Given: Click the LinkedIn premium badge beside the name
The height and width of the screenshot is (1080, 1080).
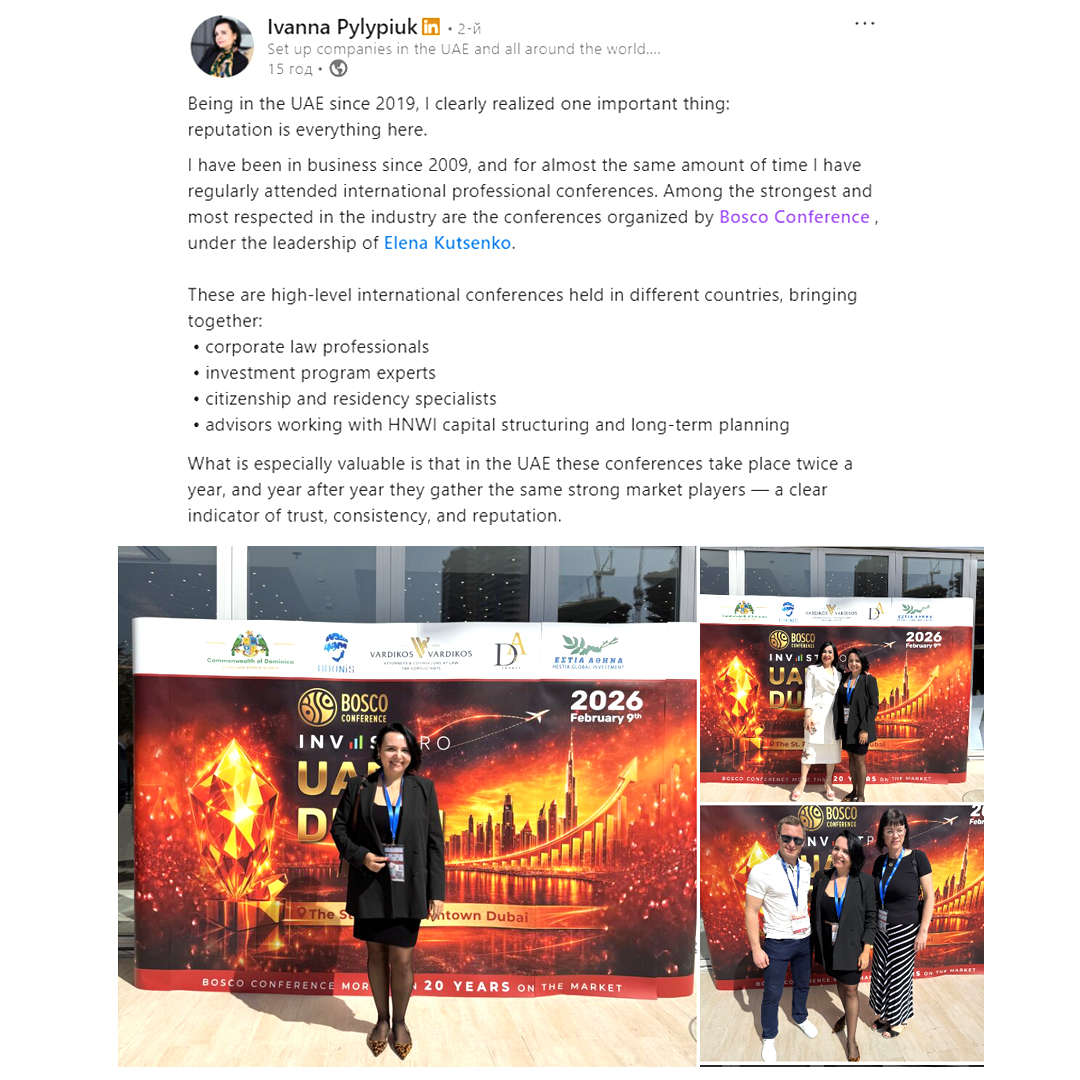Looking at the screenshot, I should 431,27.
